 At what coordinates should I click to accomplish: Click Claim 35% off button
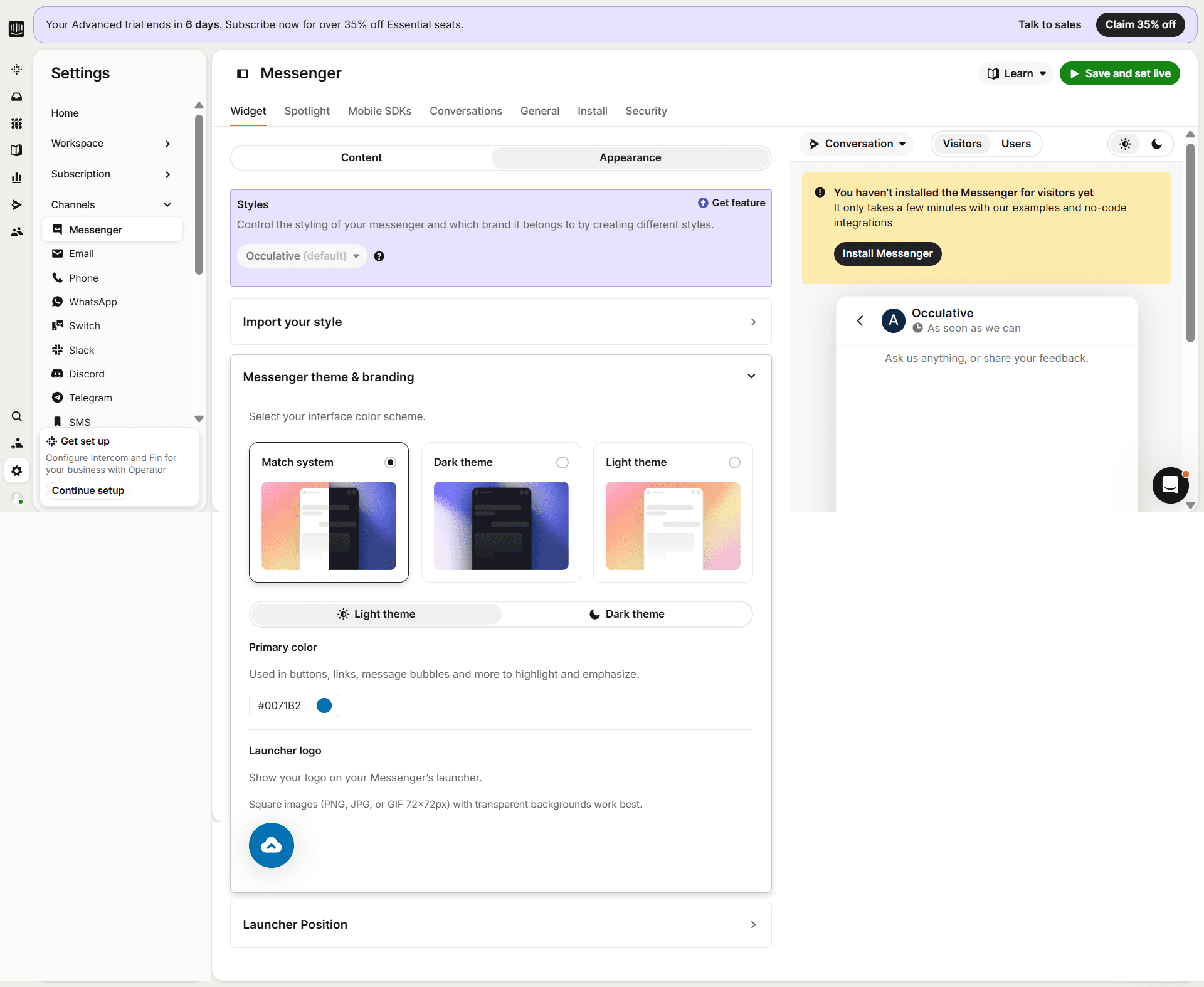click(1140, 24)
